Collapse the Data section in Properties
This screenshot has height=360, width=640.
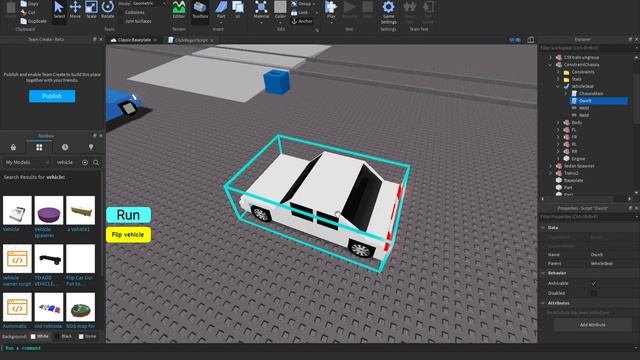[543, 228]
